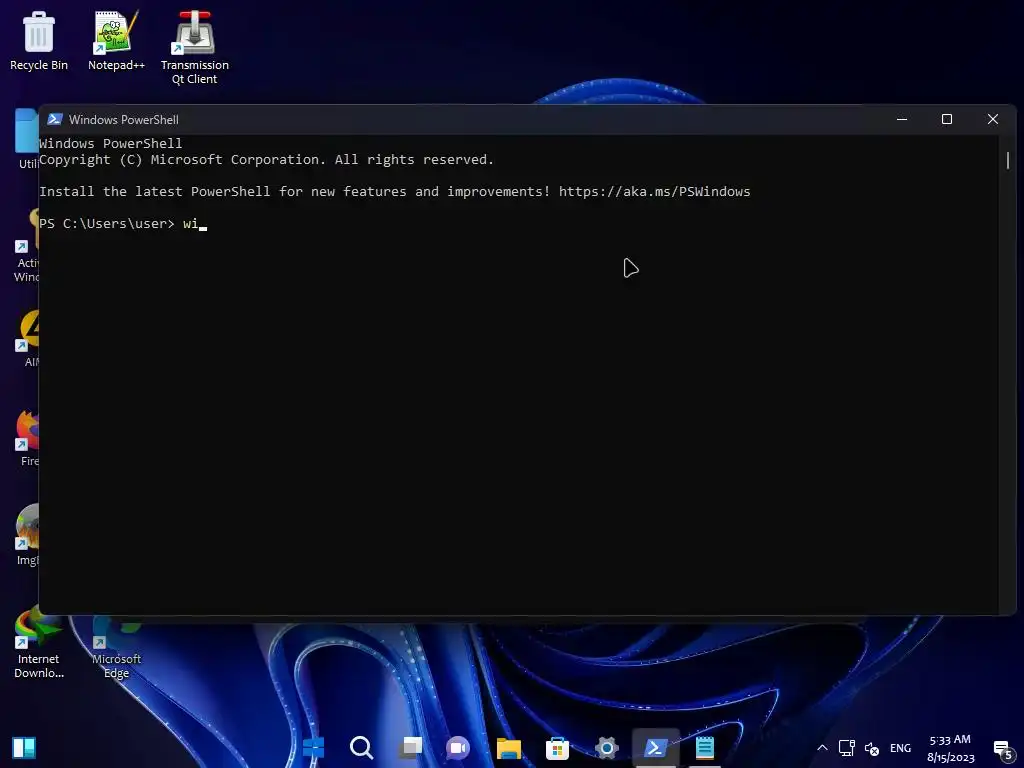Open Microsoft Edge desktop shortcut
1024x768 pixels.
116,647
